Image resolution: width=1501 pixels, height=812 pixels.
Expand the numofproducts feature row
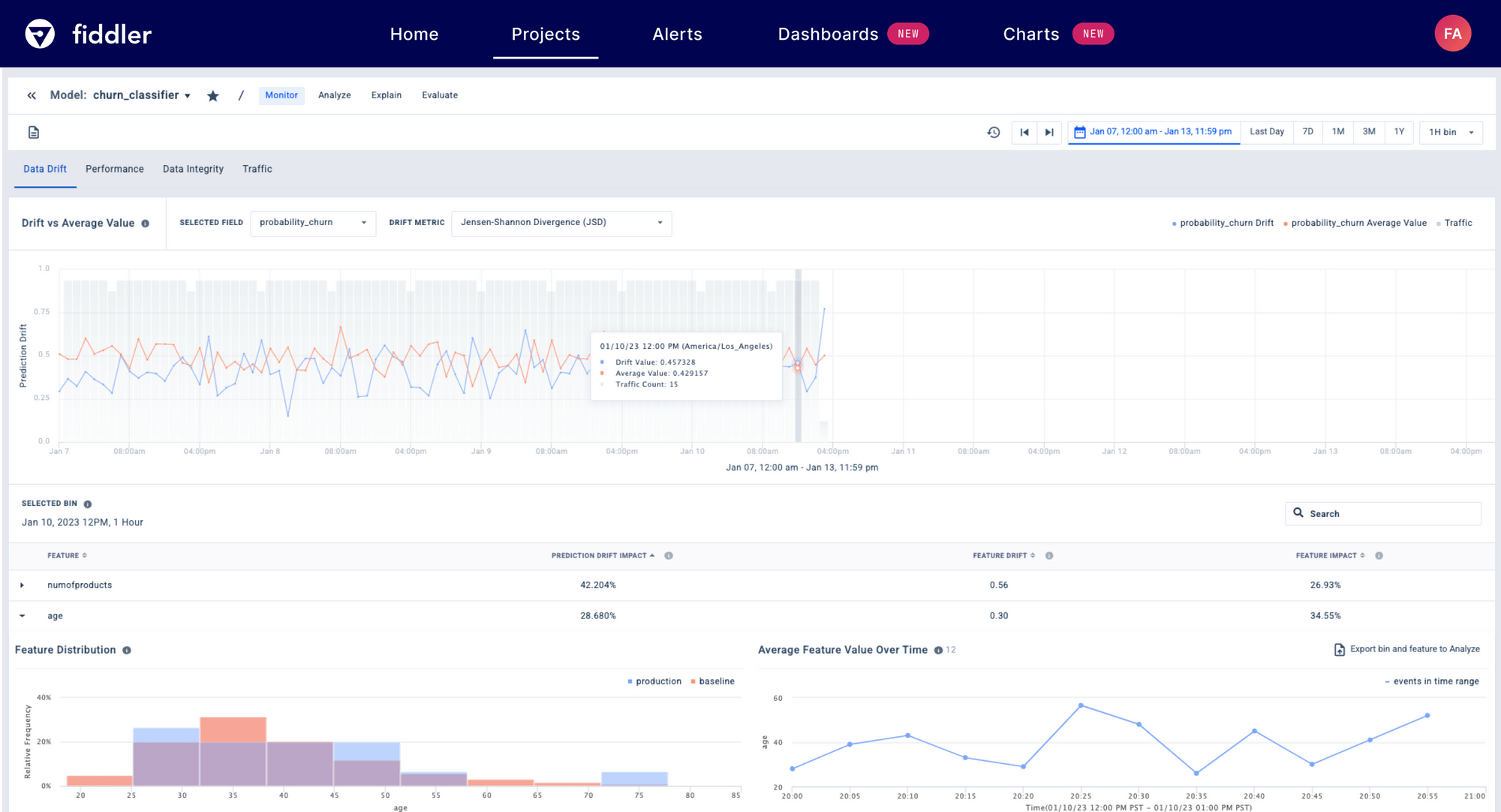click(x=23, y=585)
